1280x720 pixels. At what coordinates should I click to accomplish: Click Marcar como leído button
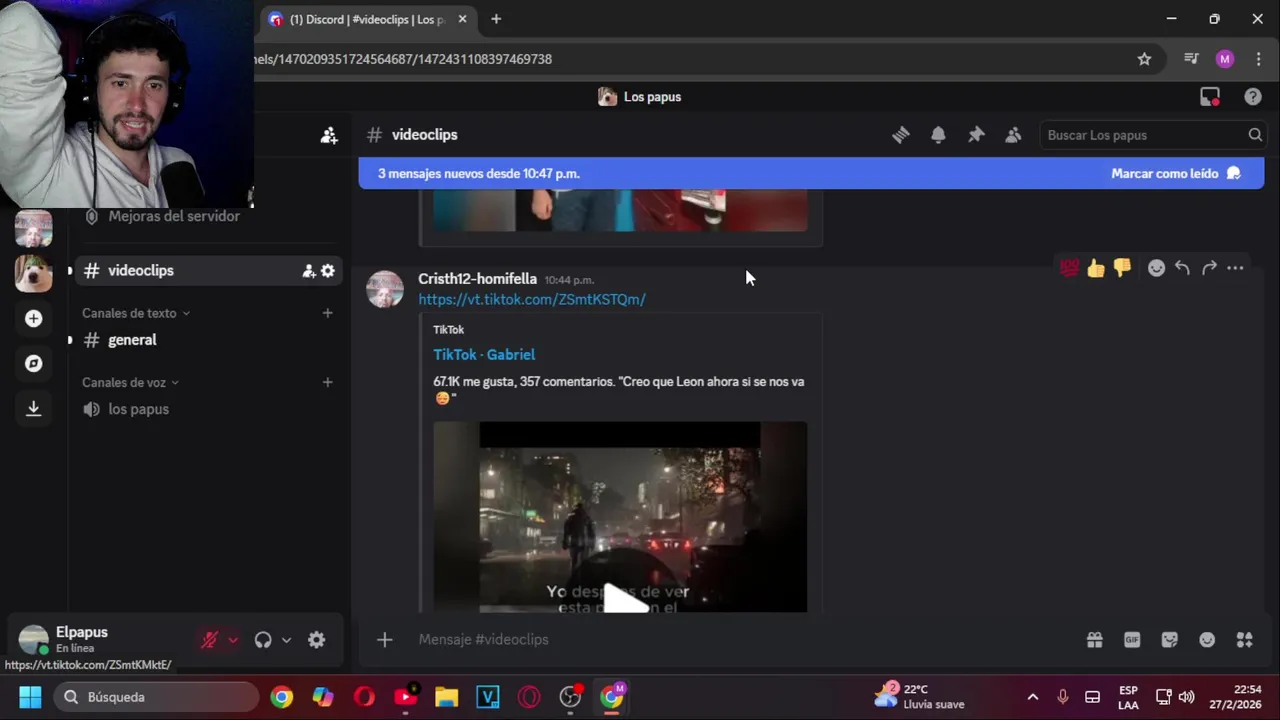click(1176, 173)
